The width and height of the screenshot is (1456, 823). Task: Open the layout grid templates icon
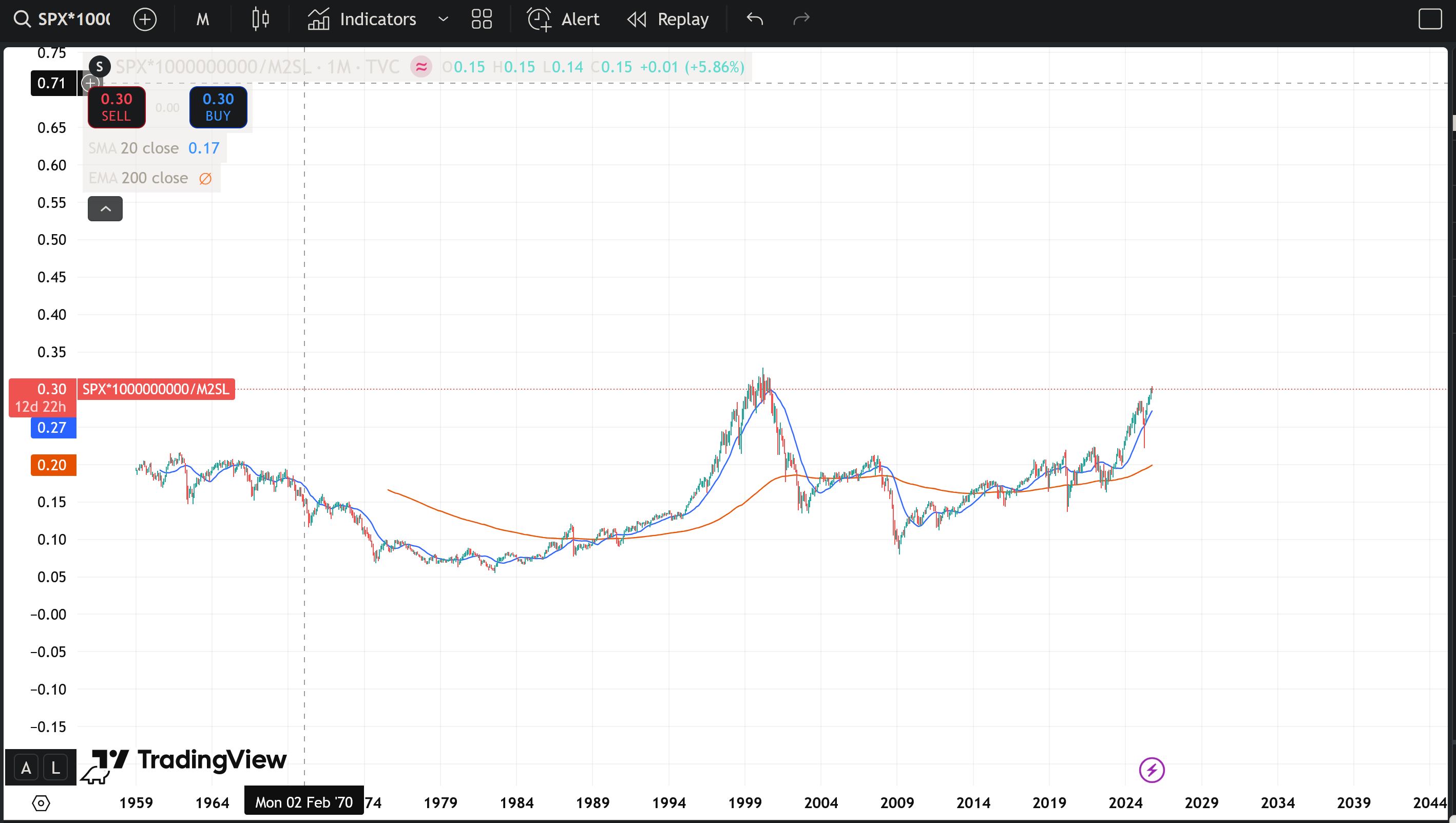click(482, 19)
